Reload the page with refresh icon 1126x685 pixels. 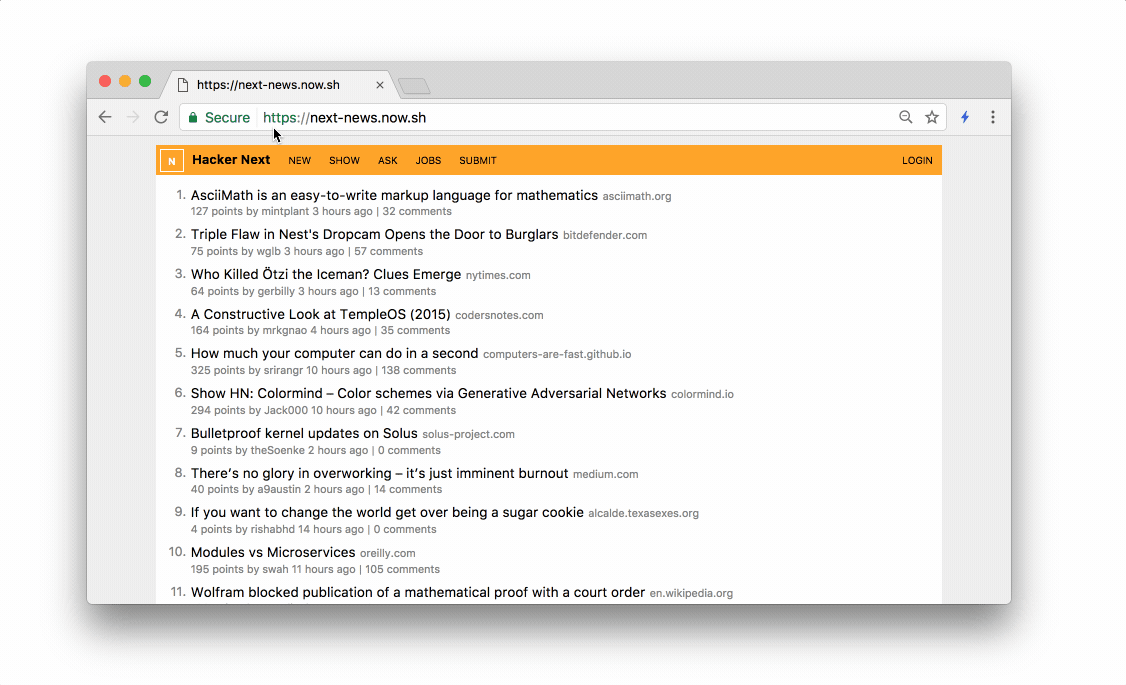(x=161, y=117)
